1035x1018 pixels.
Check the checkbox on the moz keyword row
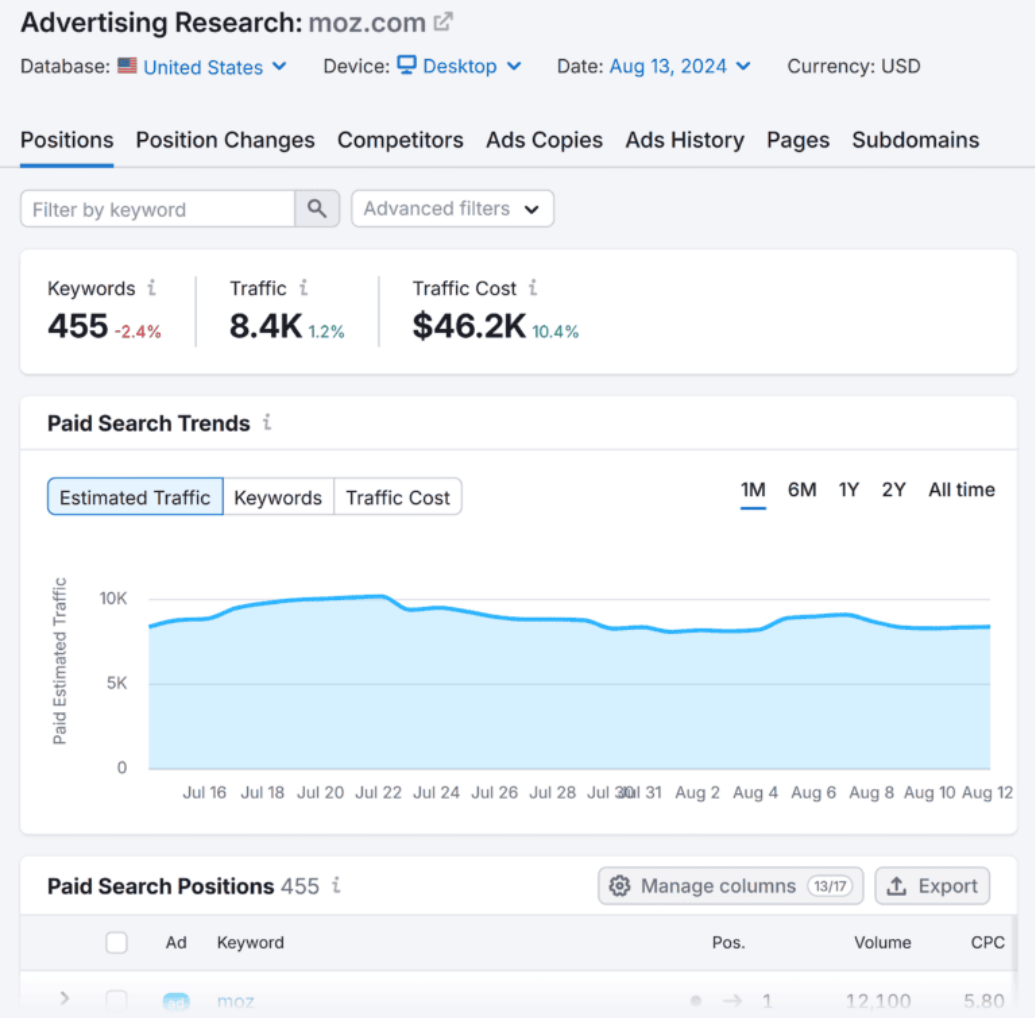coord(116,1000)
